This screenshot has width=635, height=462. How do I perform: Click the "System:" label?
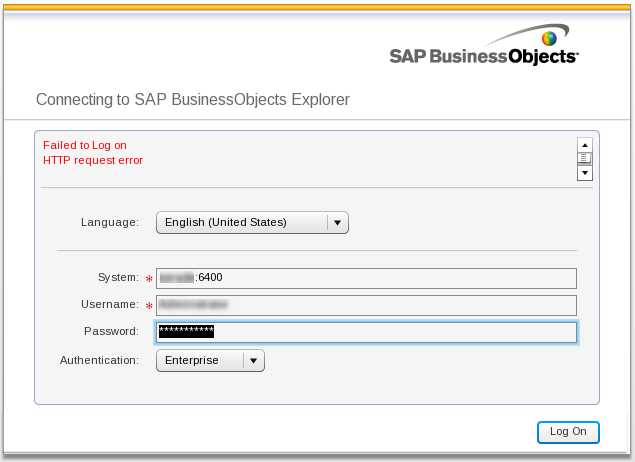point(118,277)
